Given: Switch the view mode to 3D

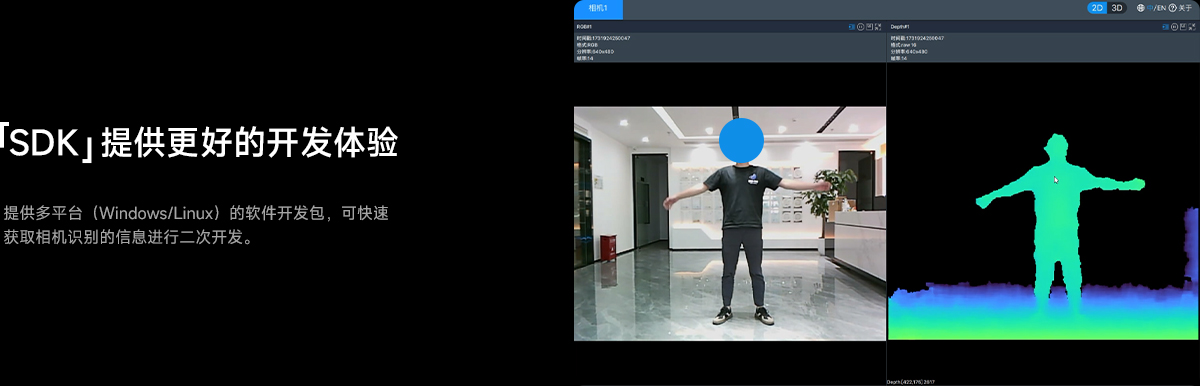Looking at the screenshot, I should (x=1117, y=8).
